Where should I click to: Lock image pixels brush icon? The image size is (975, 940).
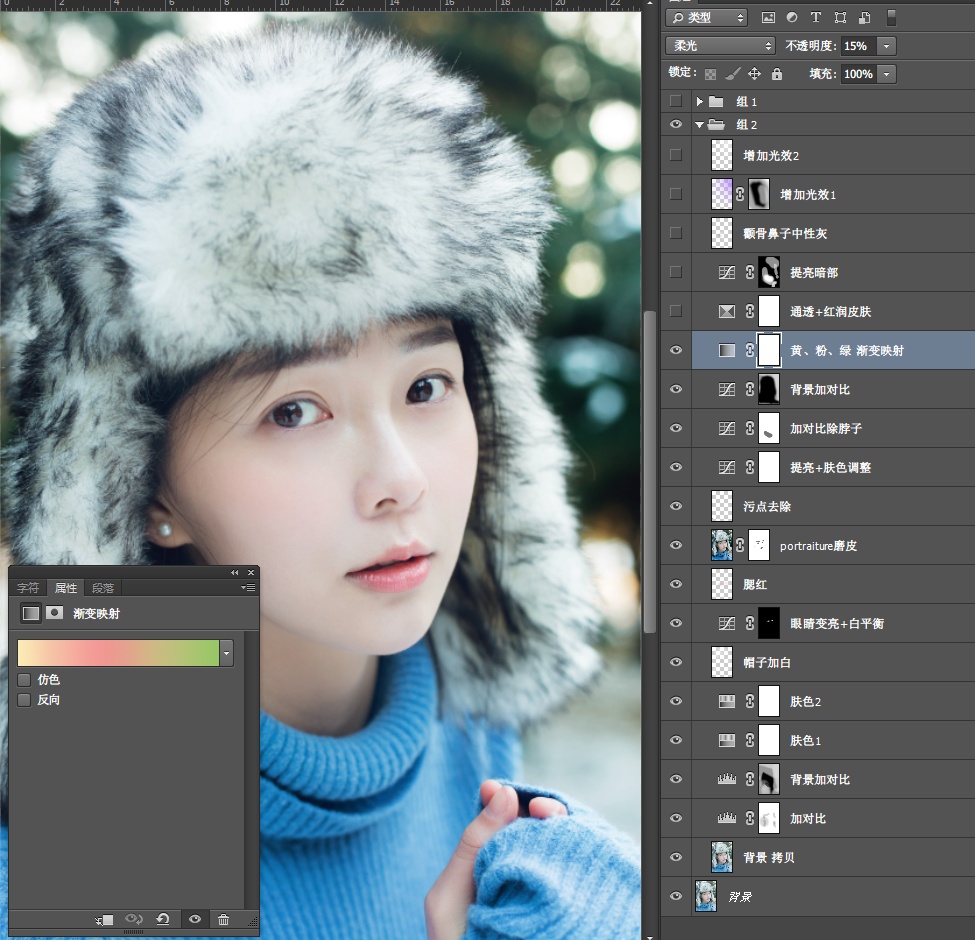click(732, 74)
